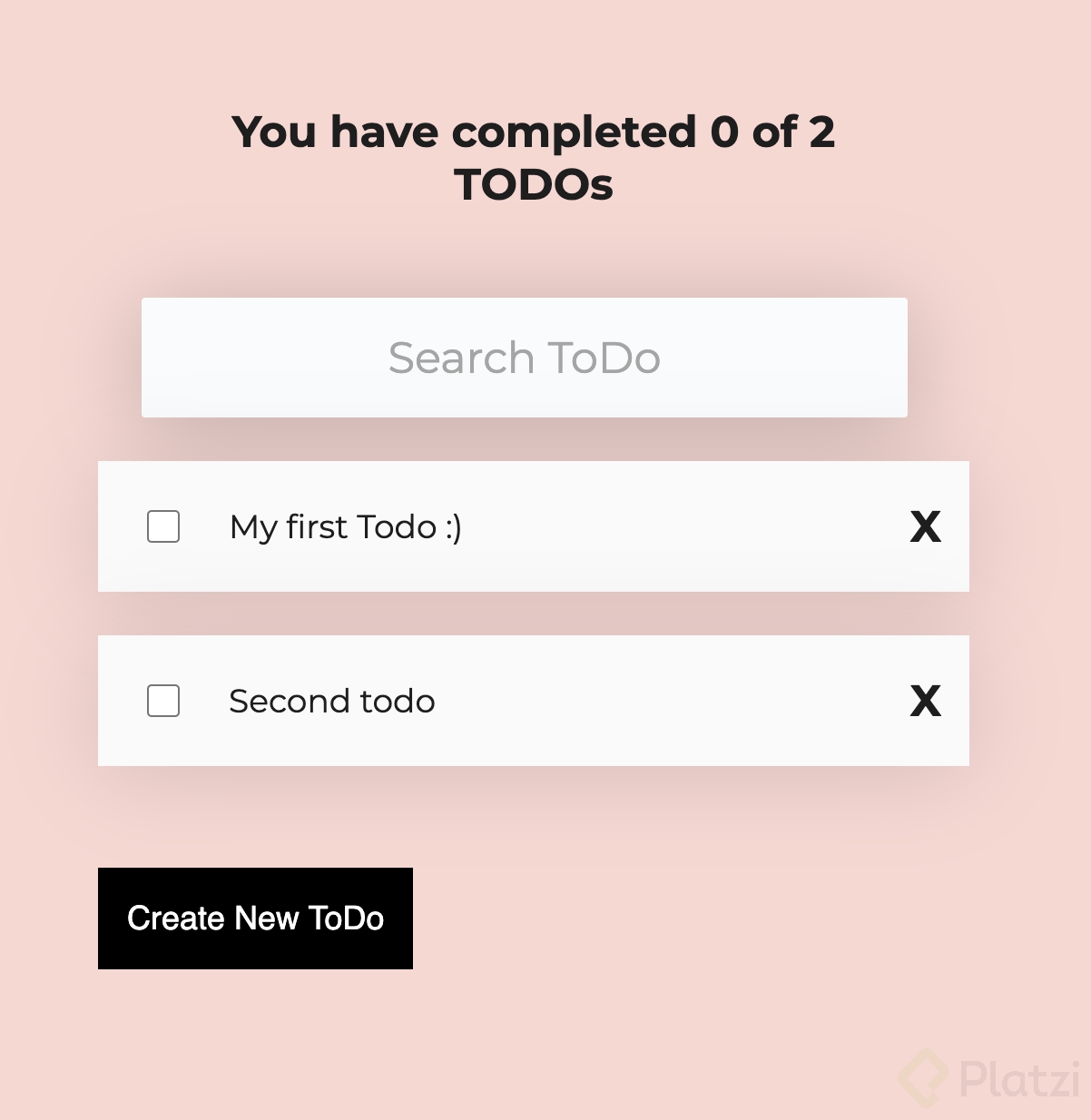
Task: Click the Platzi watermark text
Action: pos(1019,1078)
